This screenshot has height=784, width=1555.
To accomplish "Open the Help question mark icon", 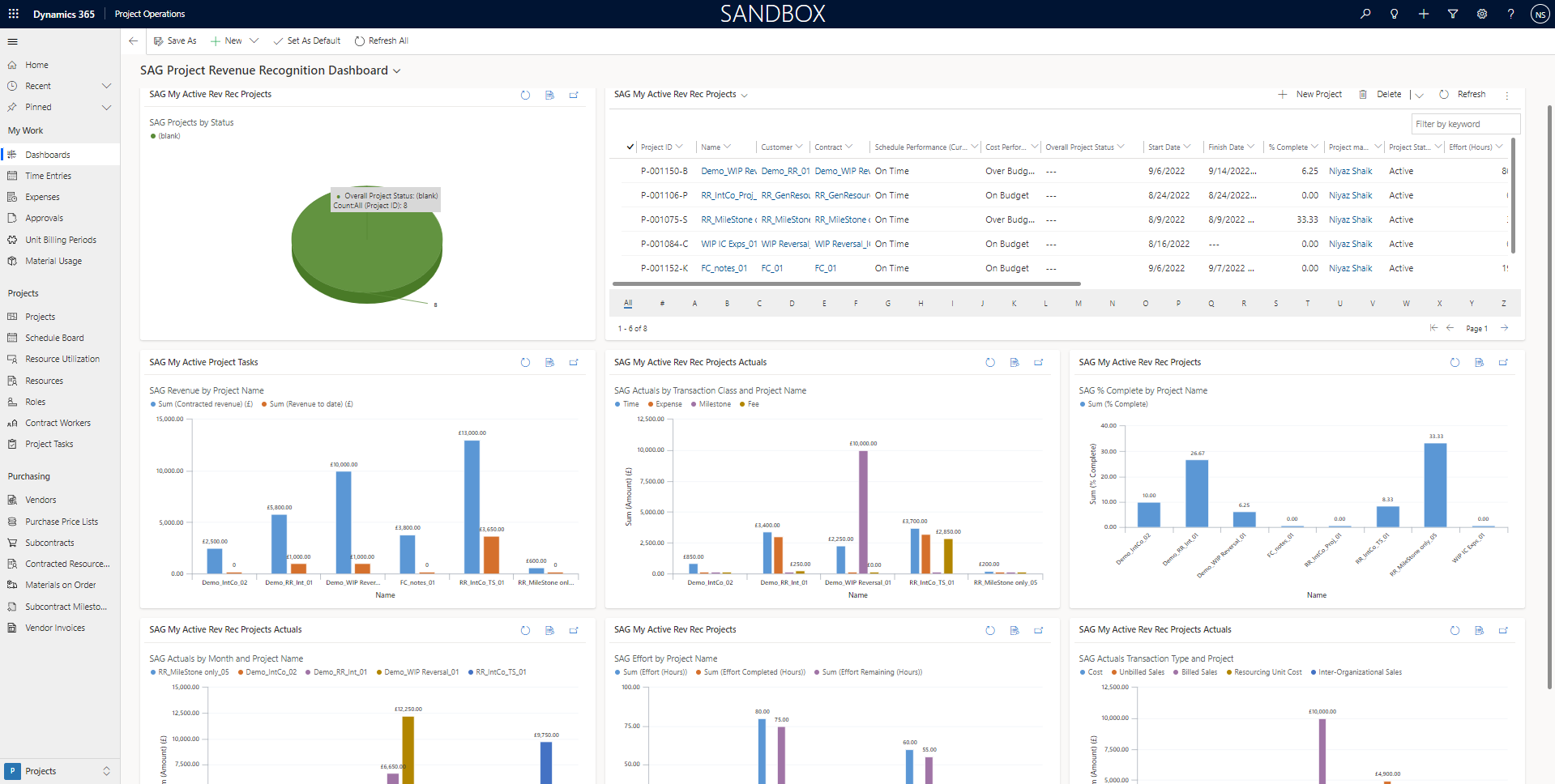I will point(1510,14).
